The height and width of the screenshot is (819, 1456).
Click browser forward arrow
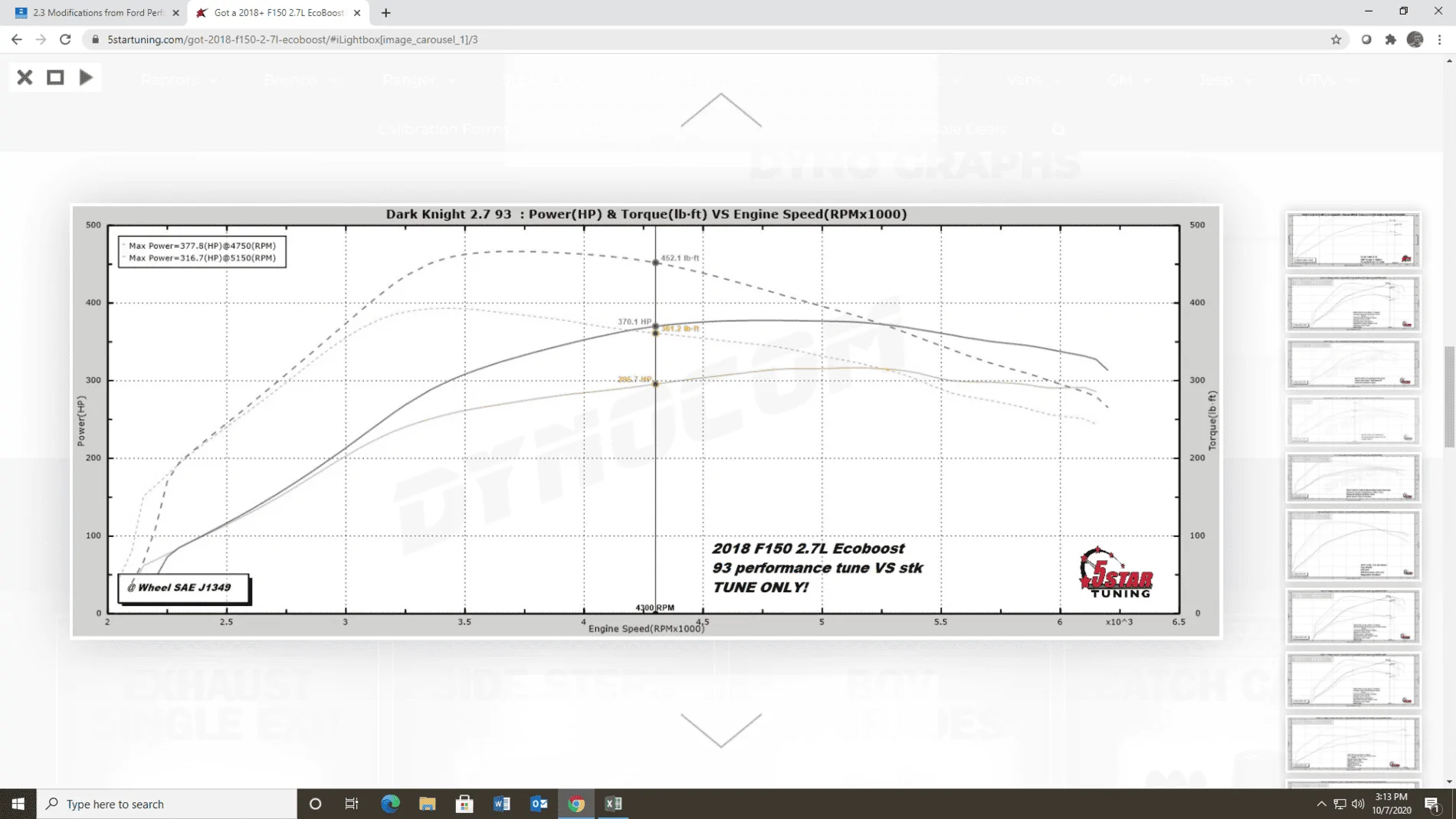coord(41,39)
